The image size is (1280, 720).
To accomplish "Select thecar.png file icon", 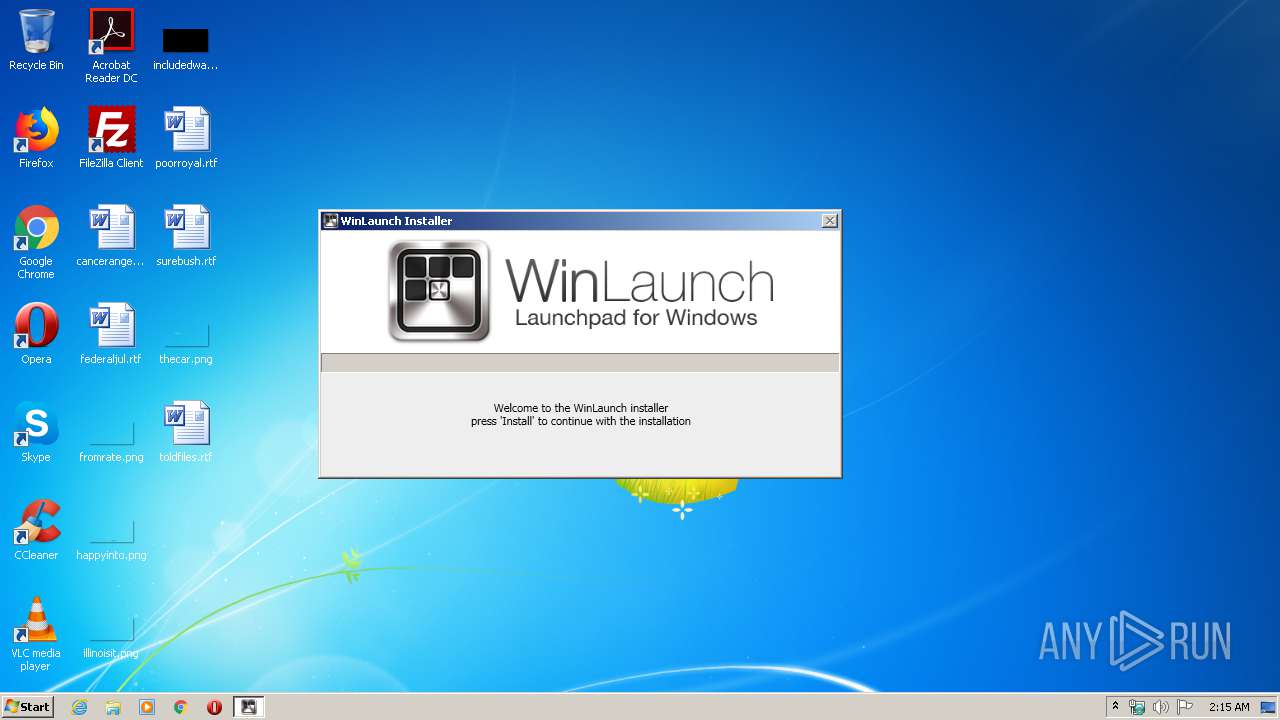I will click(186, 343).
